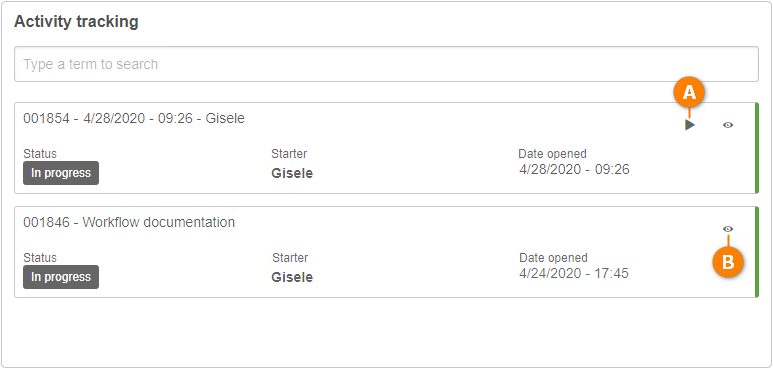This screenshot has height=369, width=773.
Task: Click the Activity tracking heading
Action: (76, 22)
